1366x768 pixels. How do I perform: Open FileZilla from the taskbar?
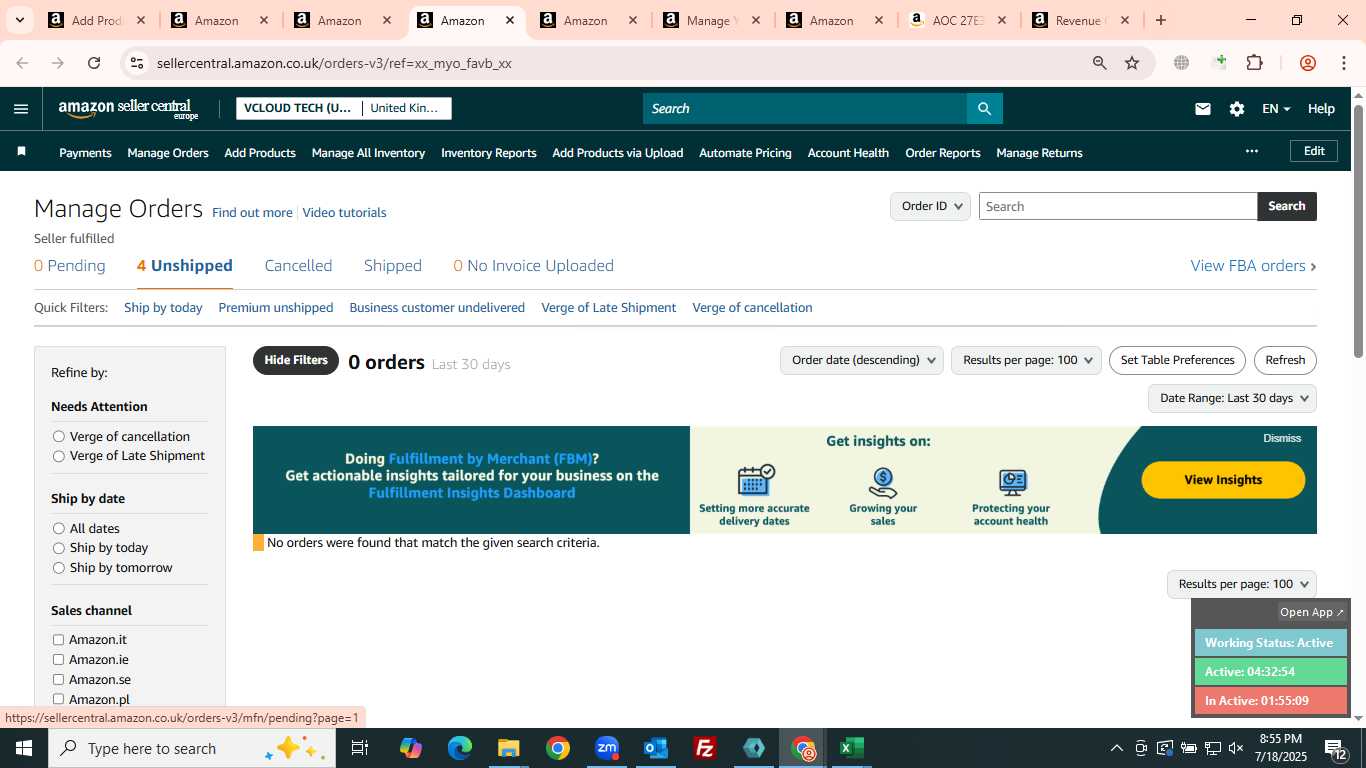pyautogui.click(x=705, y=748)
